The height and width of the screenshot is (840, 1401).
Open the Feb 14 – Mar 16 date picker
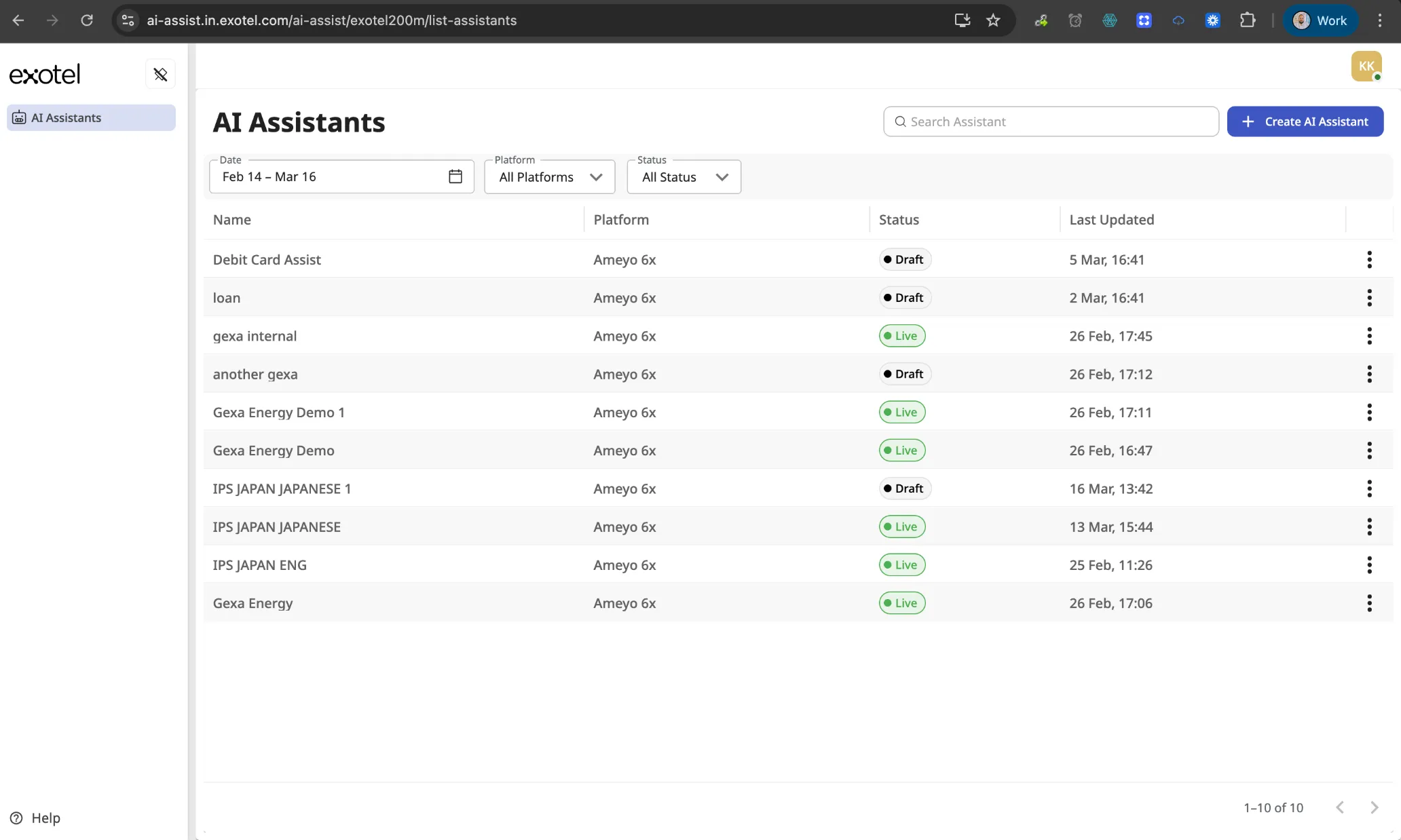(x=341, y=176)
